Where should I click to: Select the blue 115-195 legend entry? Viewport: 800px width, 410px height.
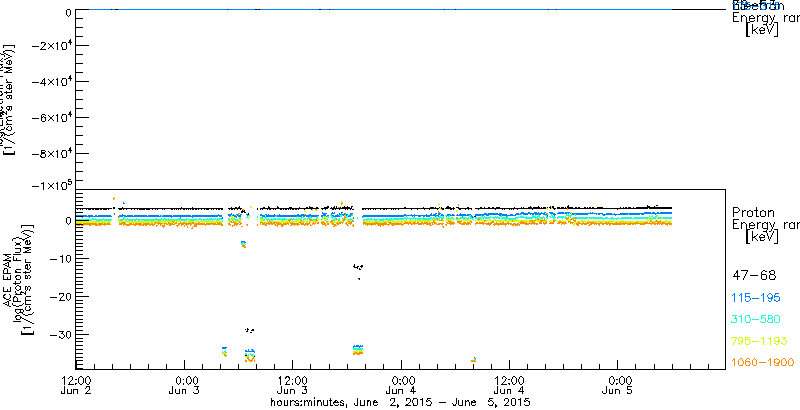(758, 298)
